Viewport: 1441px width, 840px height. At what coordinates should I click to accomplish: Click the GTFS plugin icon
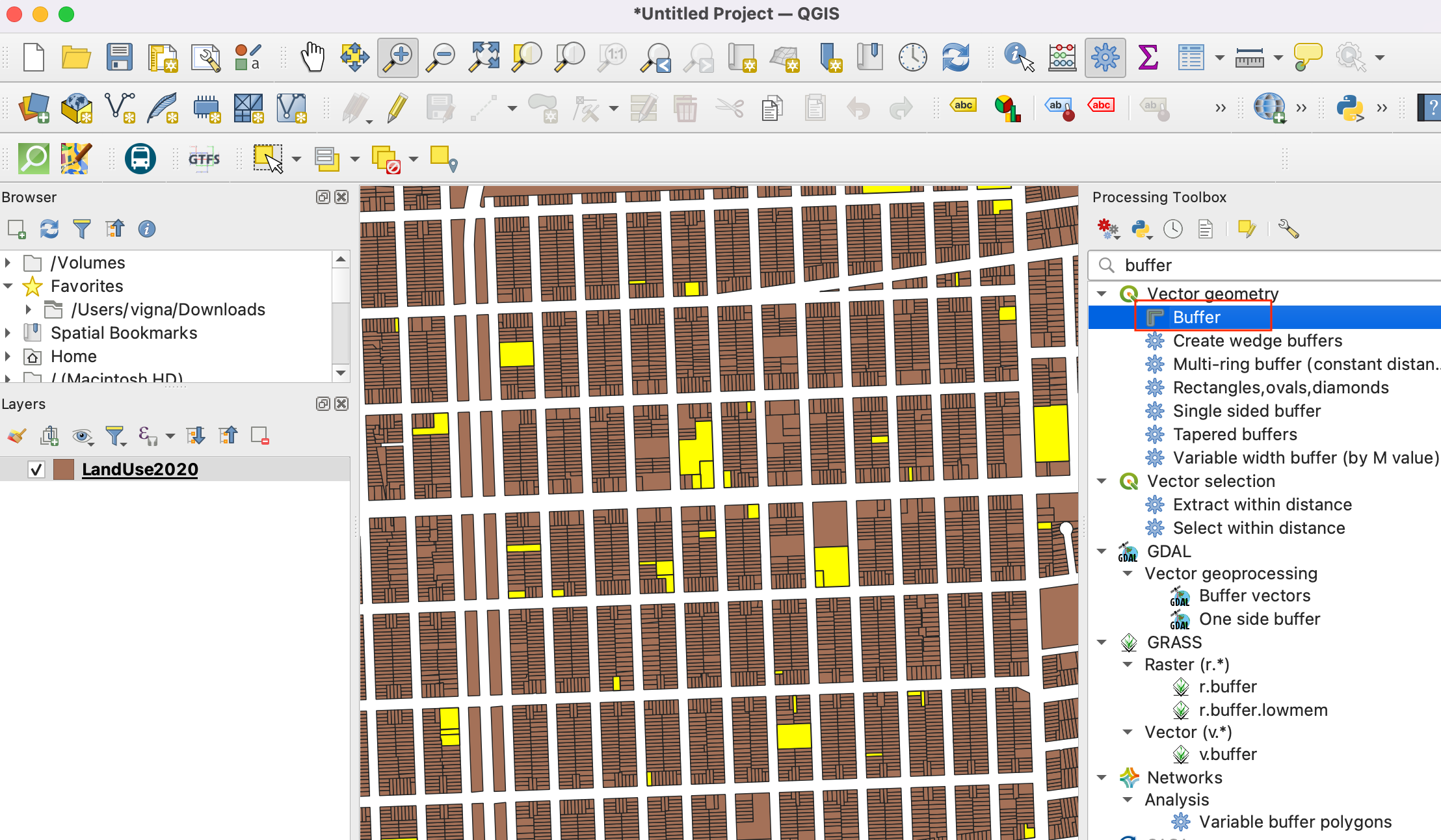(x=204, y=159)
